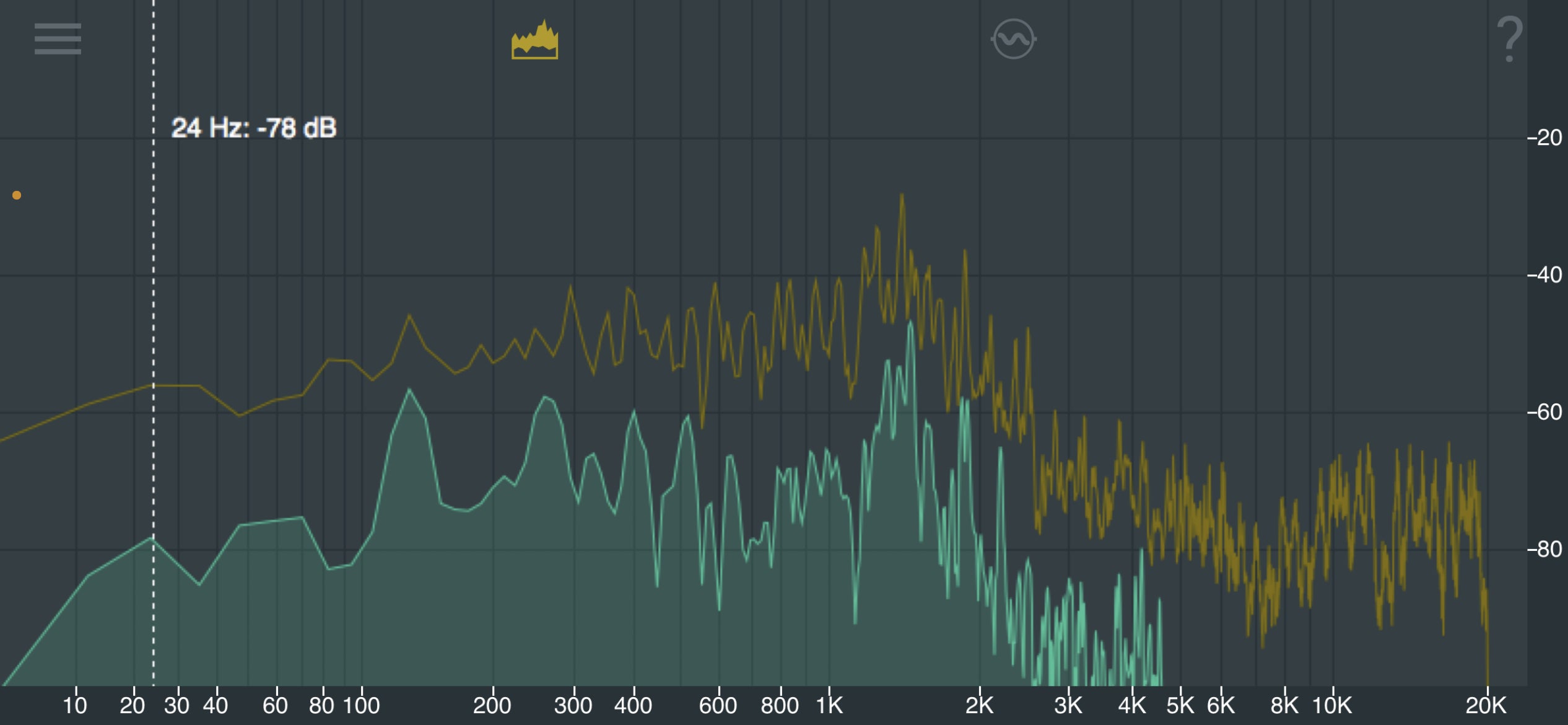Click the 400 Hz frequency axis label
1568x725 pixels.
tap(633, 705)
